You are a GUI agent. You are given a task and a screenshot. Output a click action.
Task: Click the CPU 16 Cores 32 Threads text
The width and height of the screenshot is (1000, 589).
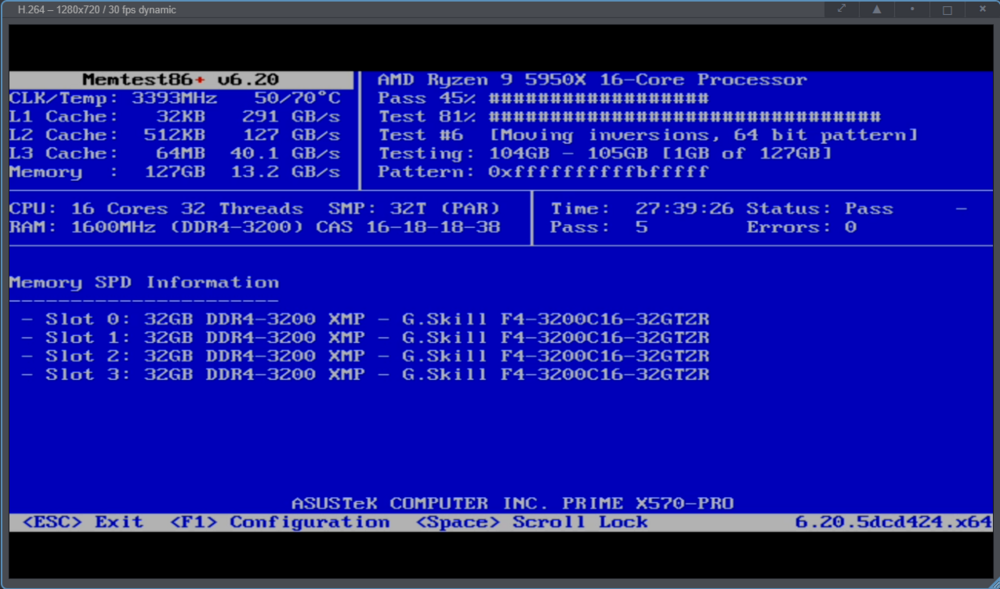pos(156,209)
